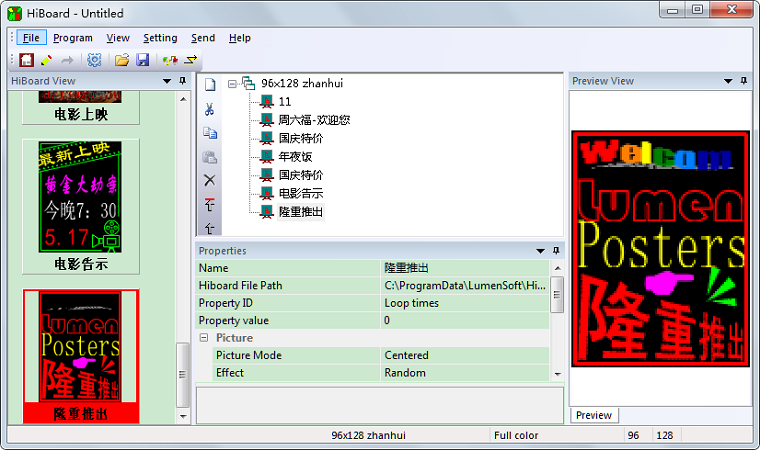Click the delete X icon
The image size is (760, 450).
(209, 180)
